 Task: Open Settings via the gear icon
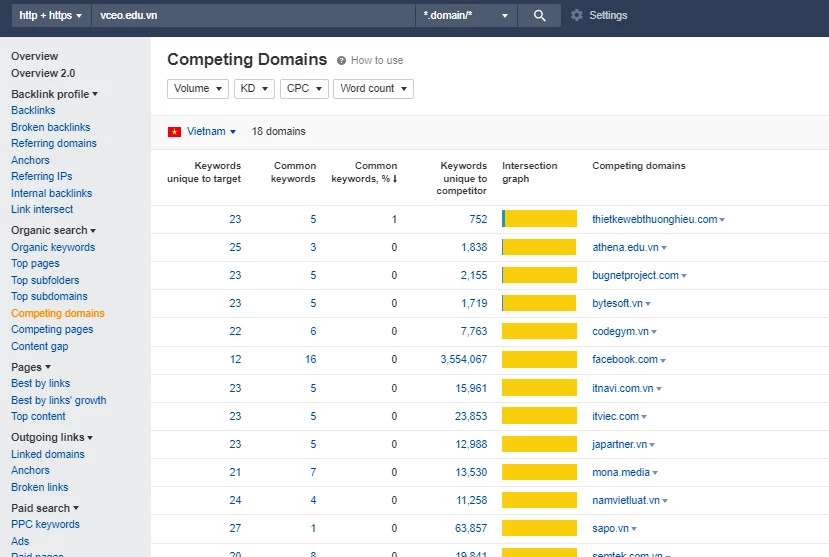pos(577,16)
